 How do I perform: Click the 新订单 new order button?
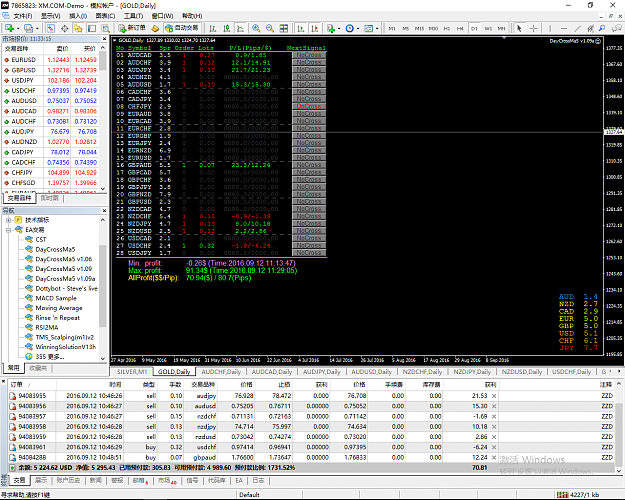click(132, 28)
